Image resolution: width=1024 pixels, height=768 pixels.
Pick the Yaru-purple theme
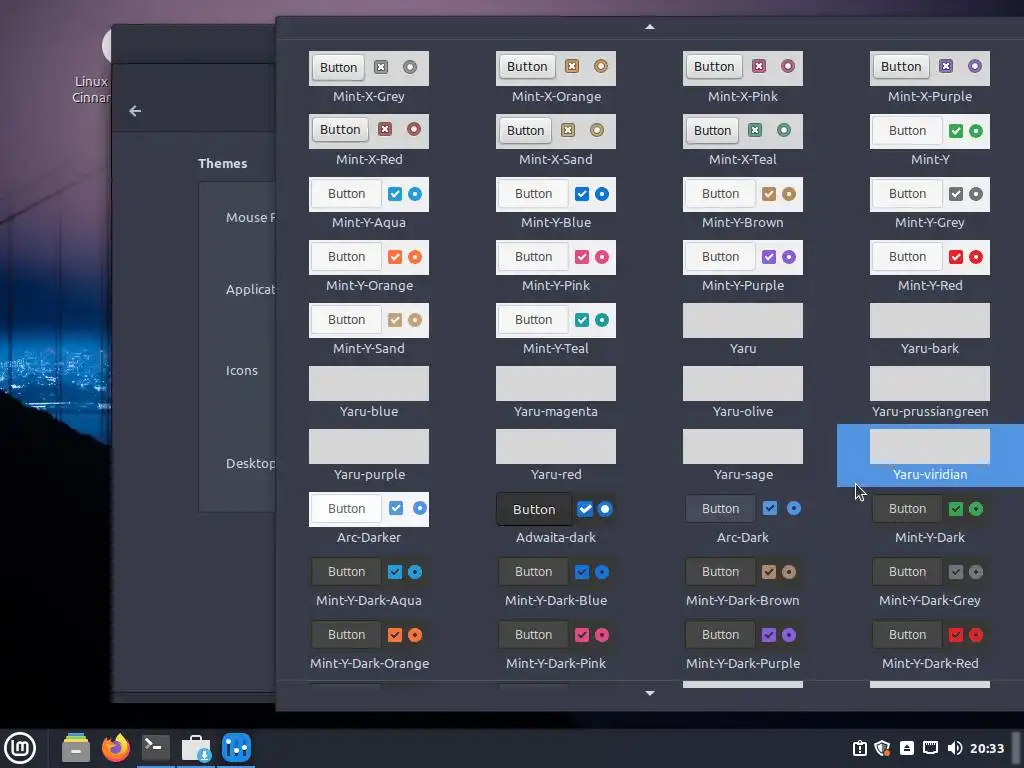pyautogui.click(x=369, y=456)
